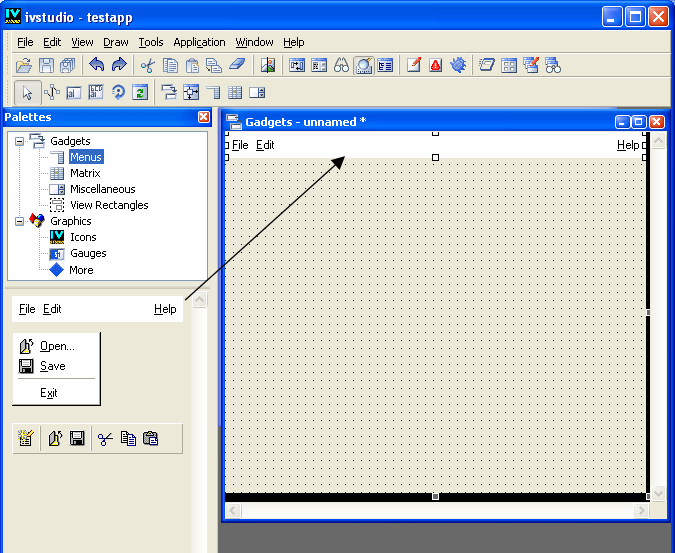
Task: Click the horizontal scrollbar's right arrow in Gadgets window
Action: tap(641, 511)
